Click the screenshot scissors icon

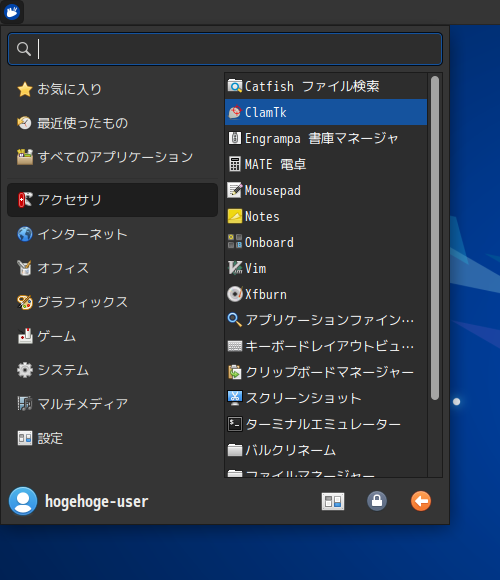coord(234,398)
